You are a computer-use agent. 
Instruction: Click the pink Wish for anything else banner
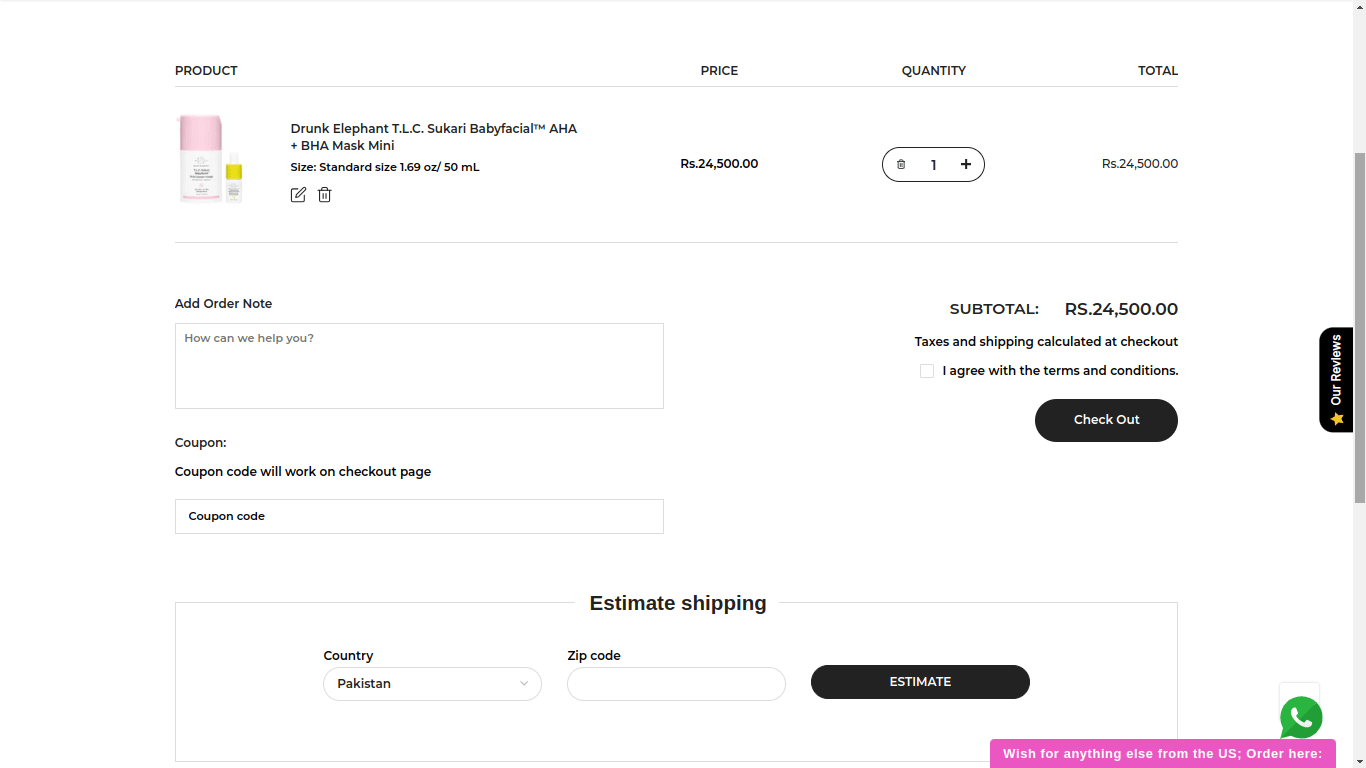tap(1162, 754)
